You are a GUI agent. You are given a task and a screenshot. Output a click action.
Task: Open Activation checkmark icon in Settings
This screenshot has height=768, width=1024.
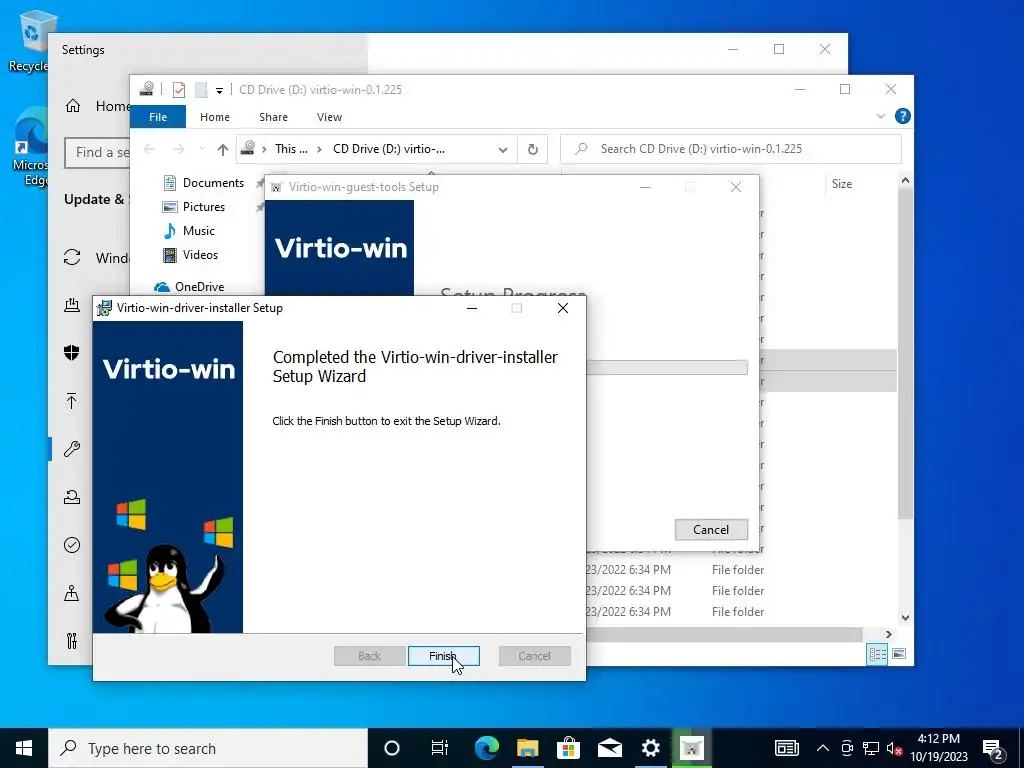[x=72, y=545]
